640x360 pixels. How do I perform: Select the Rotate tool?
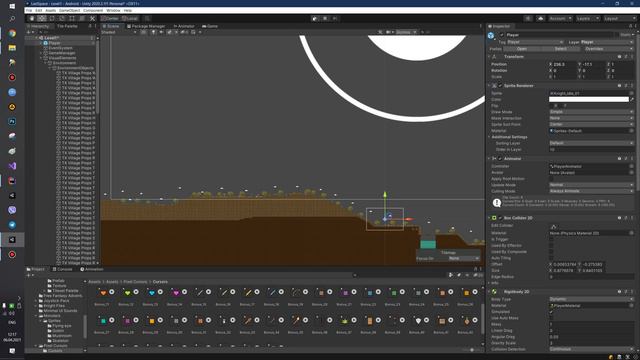(x=52, y=18)
